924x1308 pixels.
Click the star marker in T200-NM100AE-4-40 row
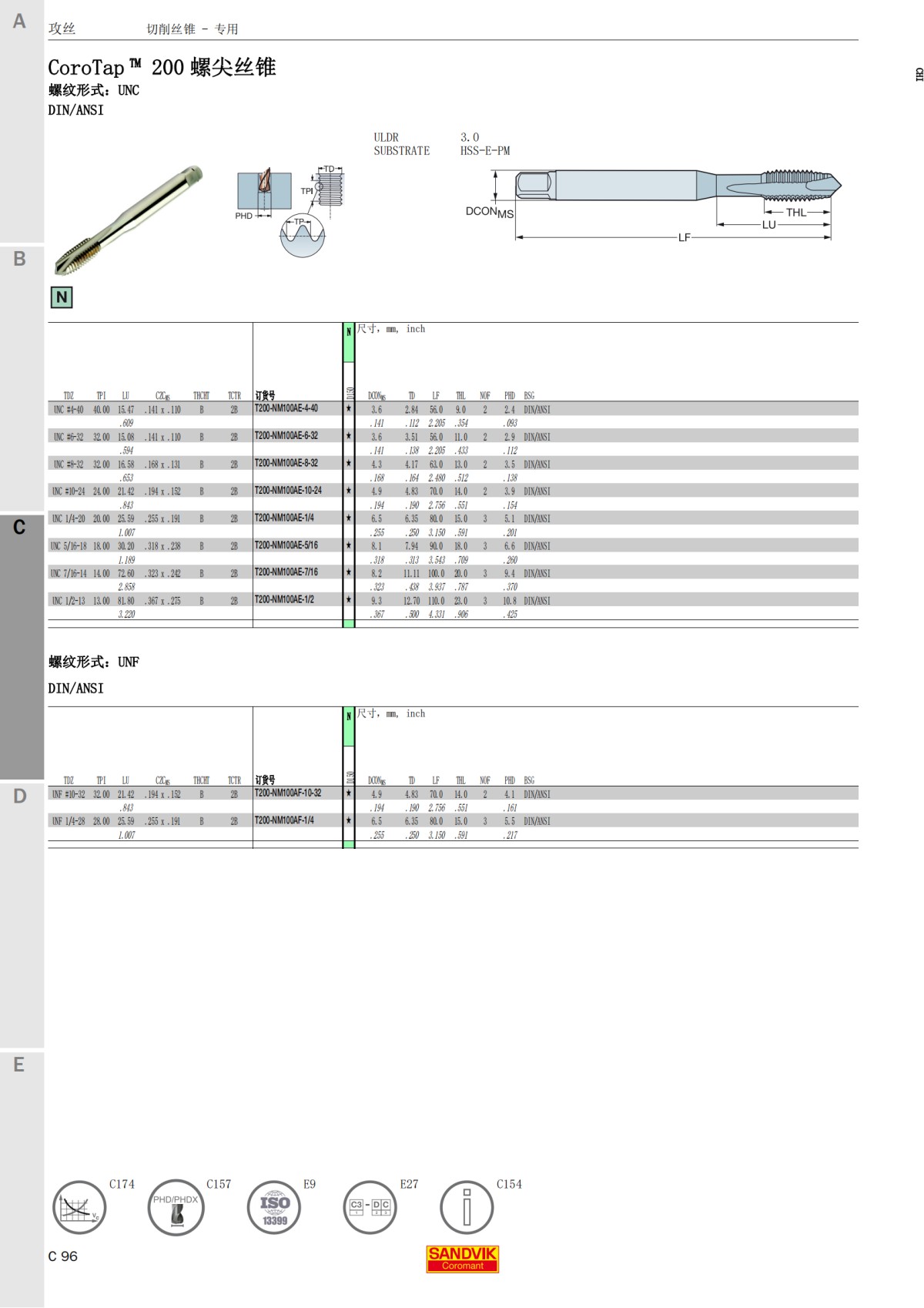(x=349, y=408)
